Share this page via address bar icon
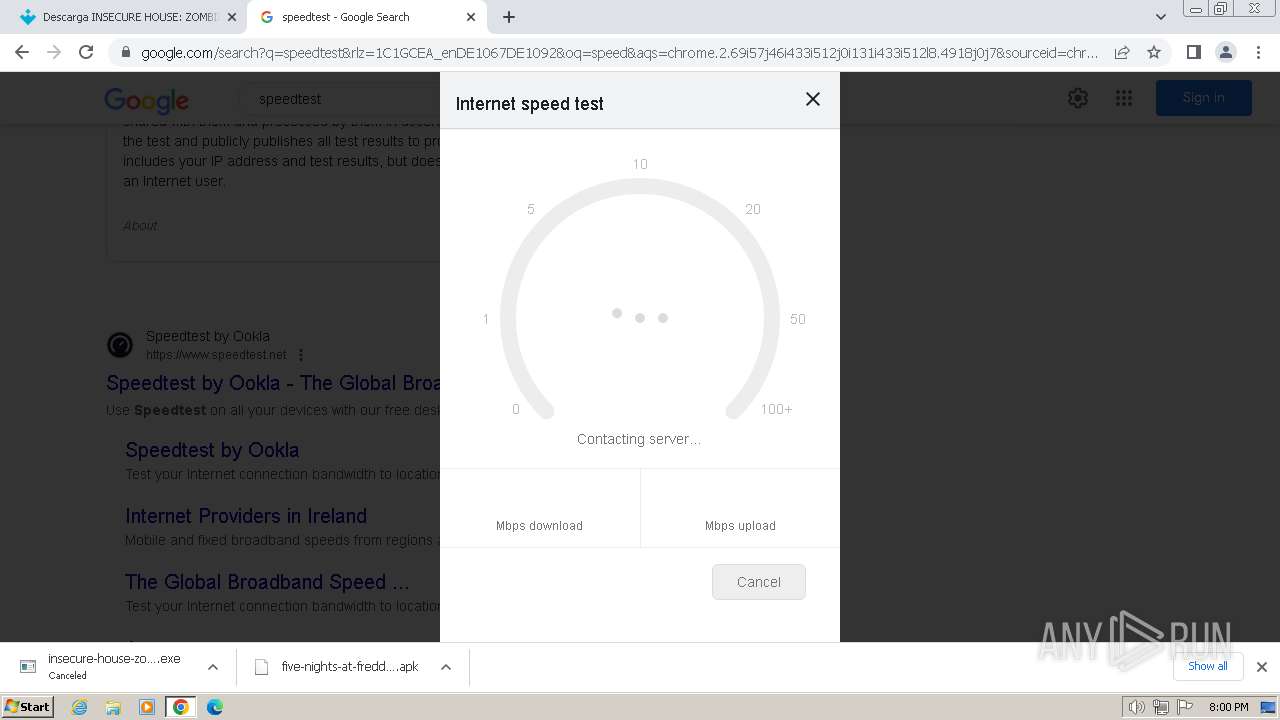 [1122, 52]
